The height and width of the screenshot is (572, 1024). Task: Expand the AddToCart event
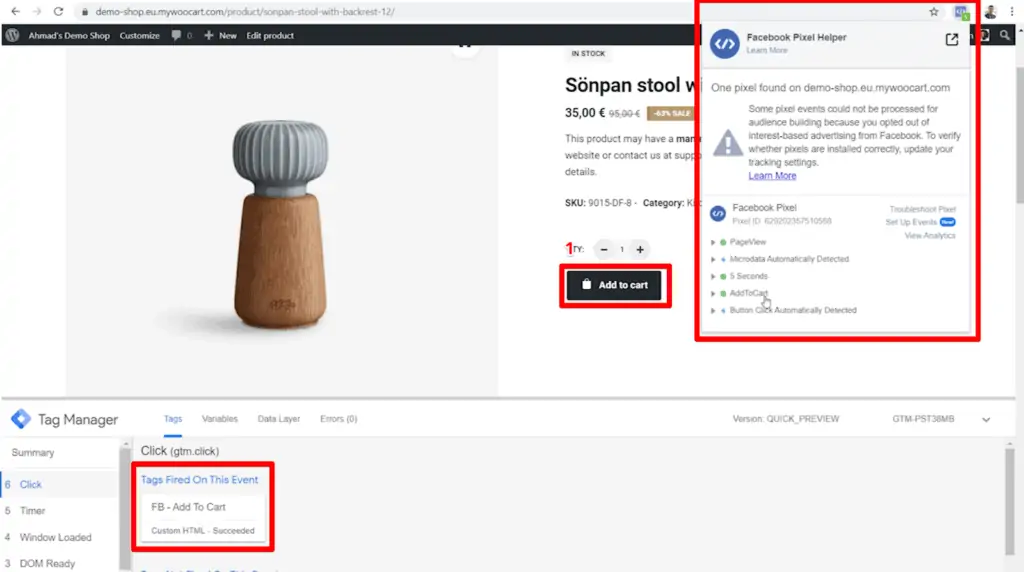point(713,294)
